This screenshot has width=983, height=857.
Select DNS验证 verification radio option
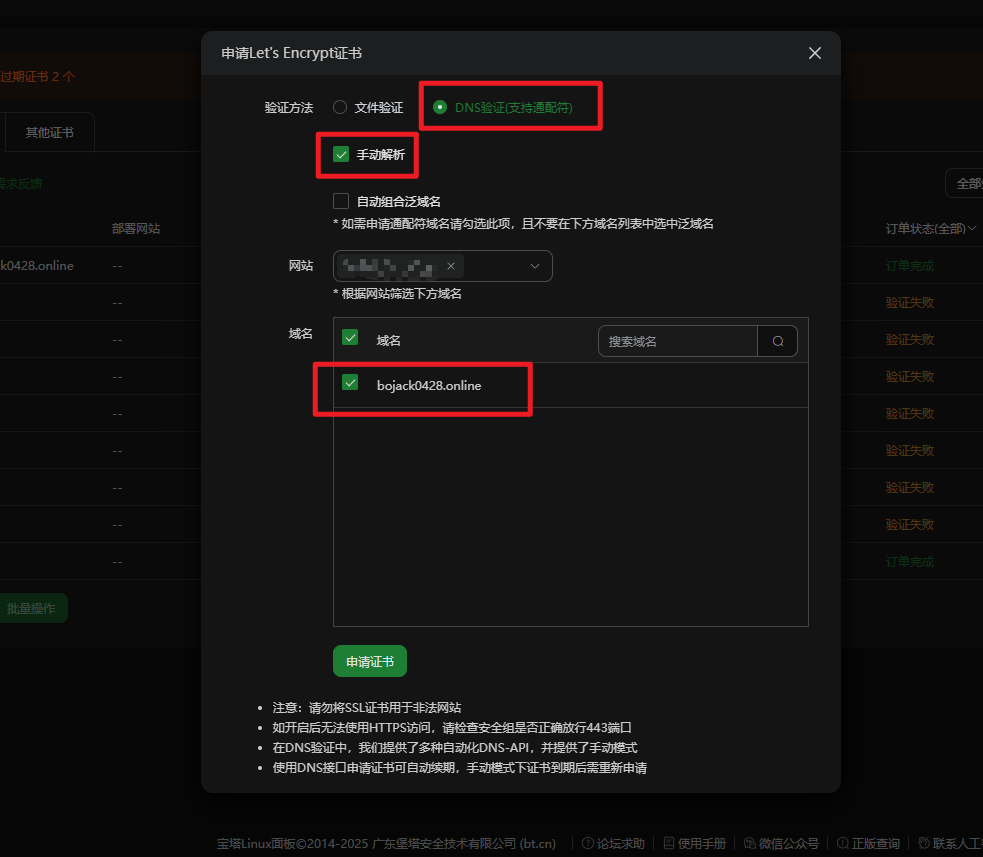coord(440,107)
